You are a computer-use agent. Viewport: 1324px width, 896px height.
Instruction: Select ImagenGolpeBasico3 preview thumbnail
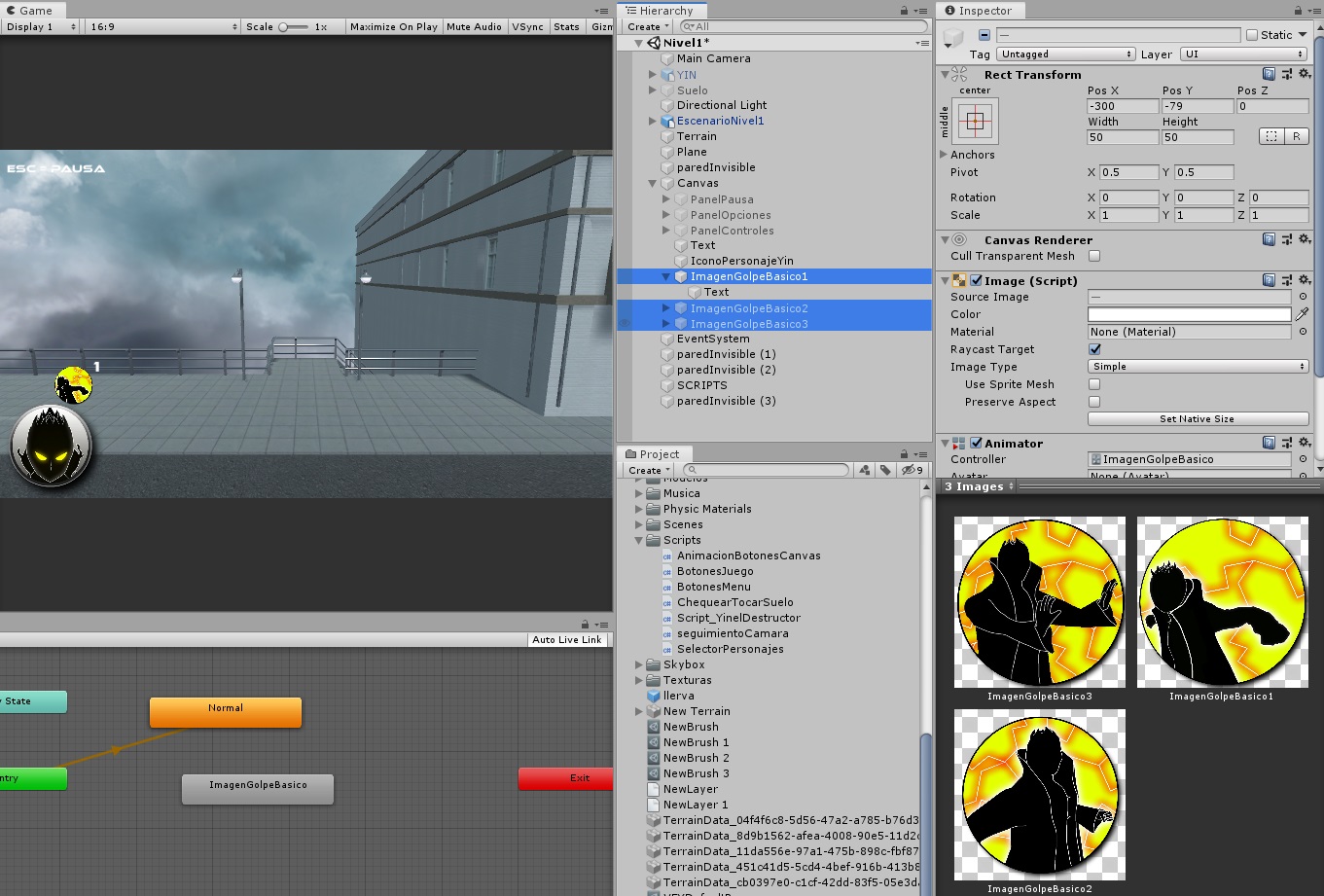(1040, 601)
